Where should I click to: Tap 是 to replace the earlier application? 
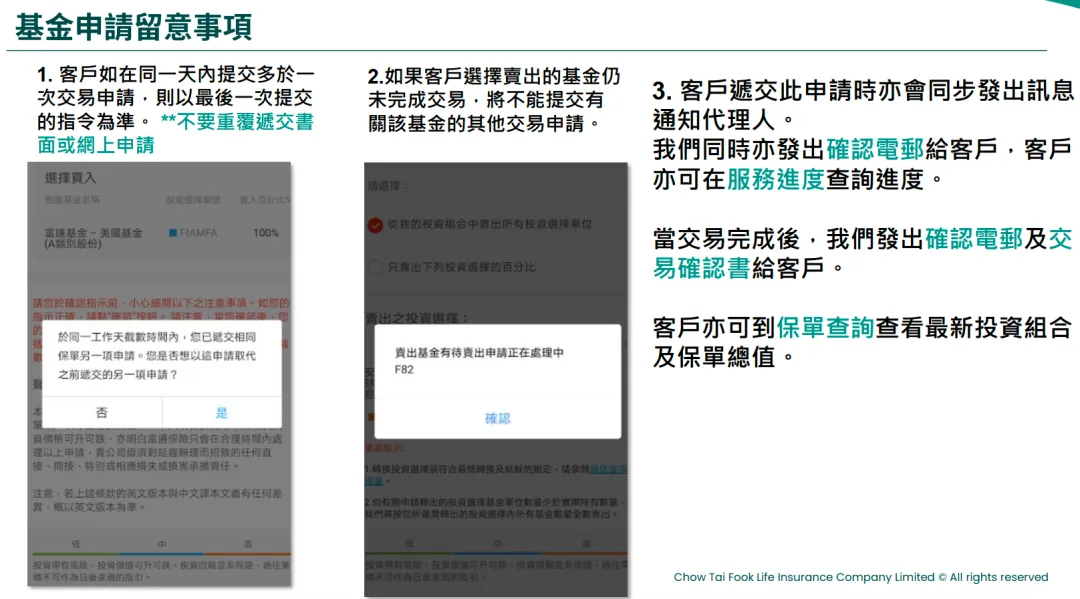(222, 412)
